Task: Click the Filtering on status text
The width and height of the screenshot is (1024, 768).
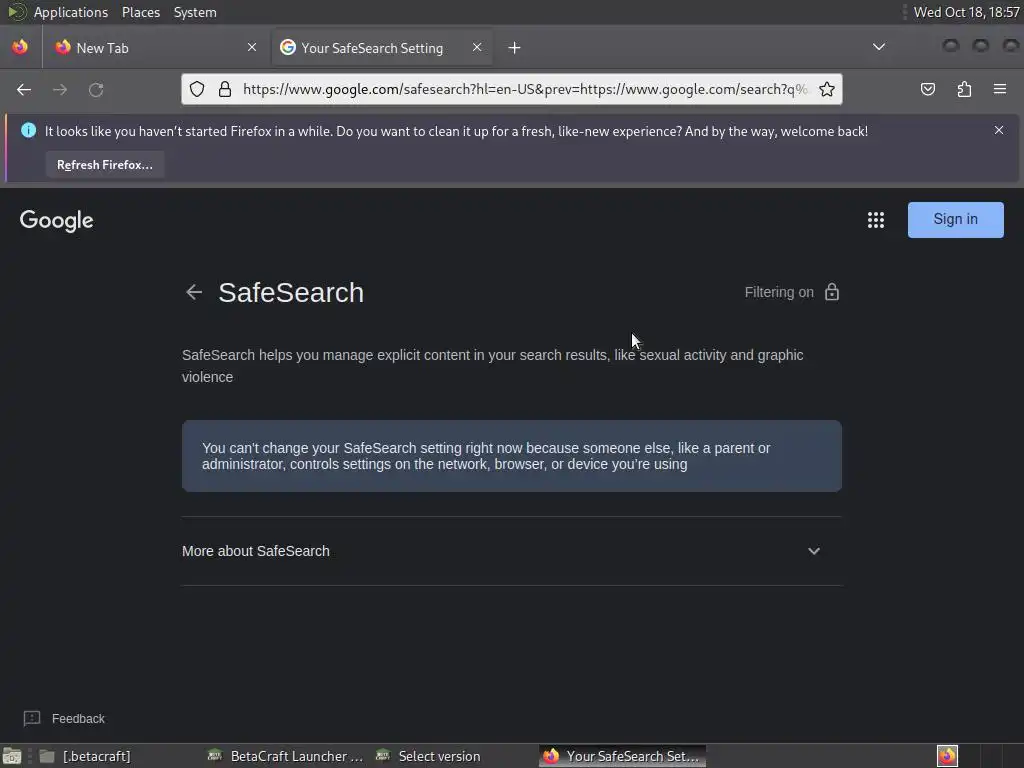Action: [779, 292]
